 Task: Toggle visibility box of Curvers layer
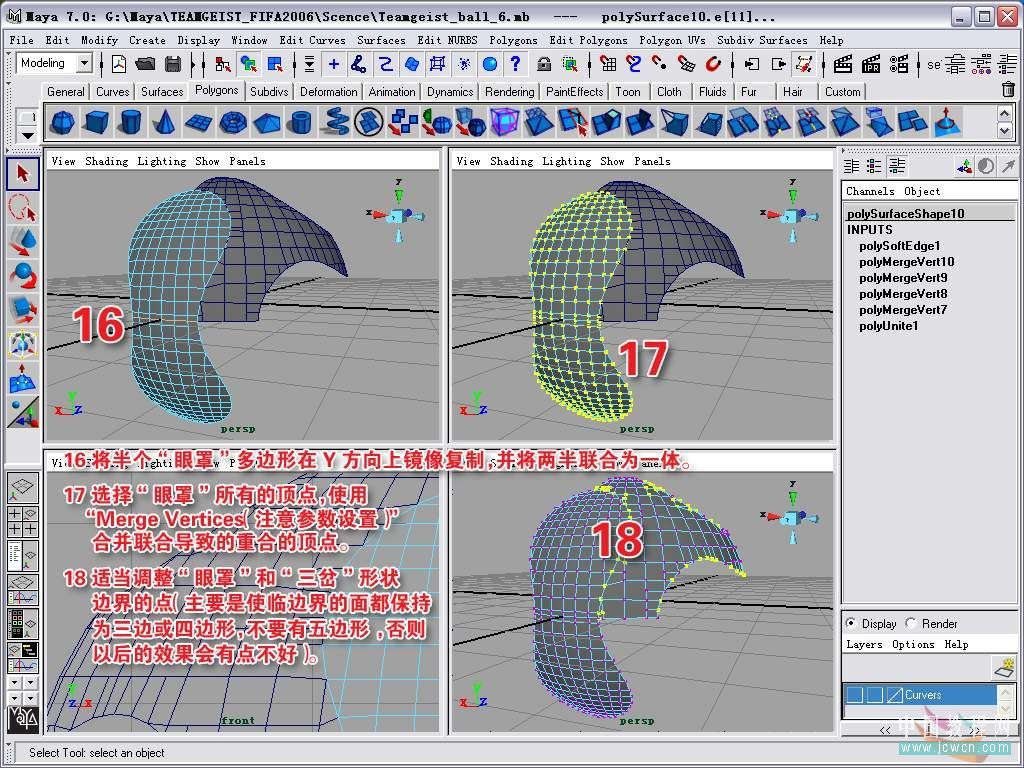point(854,695)
